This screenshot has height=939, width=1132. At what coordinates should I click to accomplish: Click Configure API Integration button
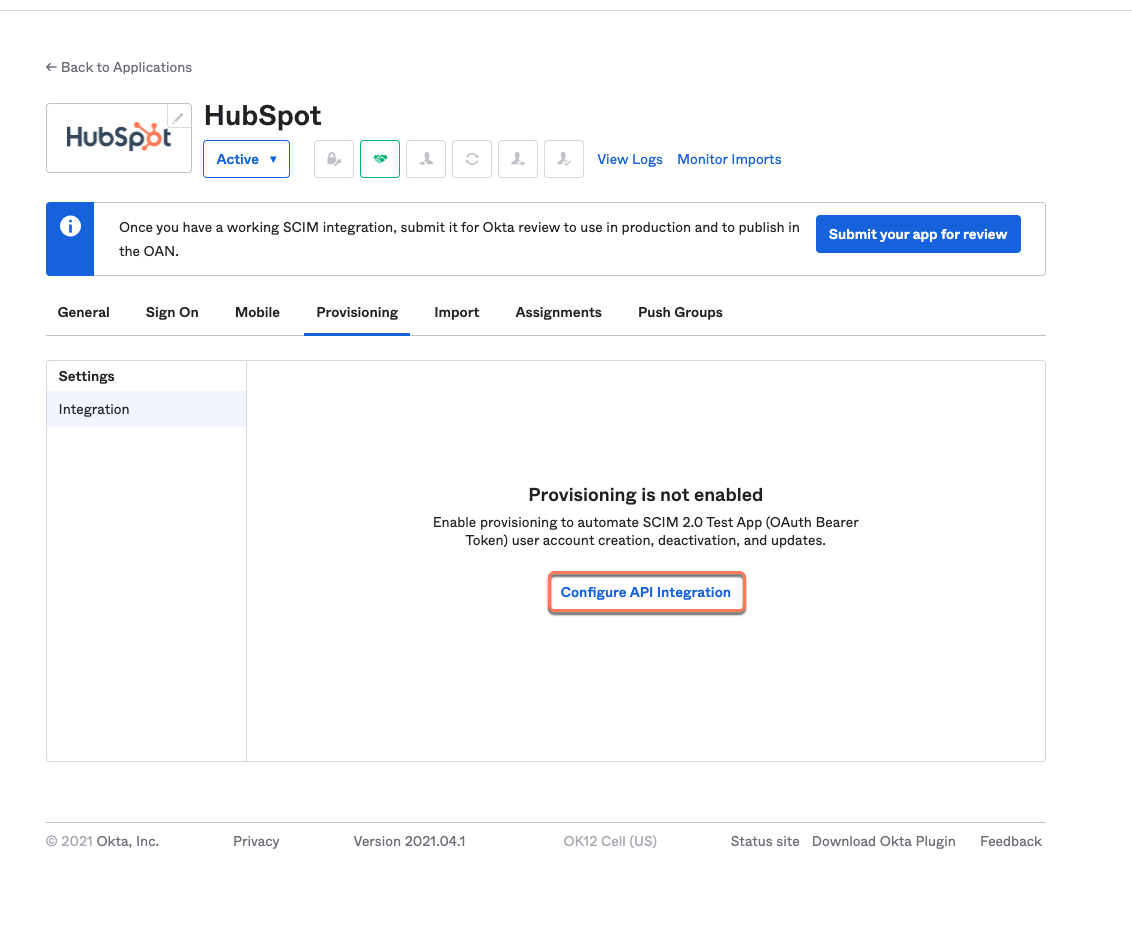(646, 593)
